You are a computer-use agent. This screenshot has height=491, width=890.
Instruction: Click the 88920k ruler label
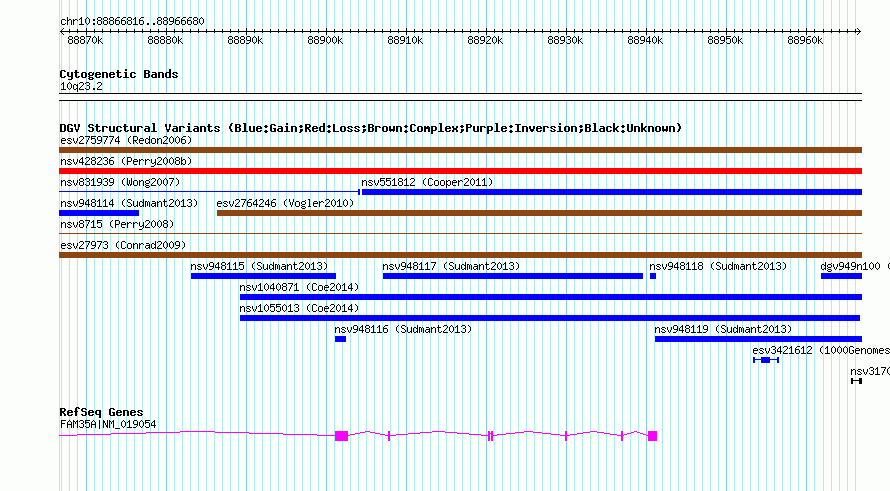(485, 40)
